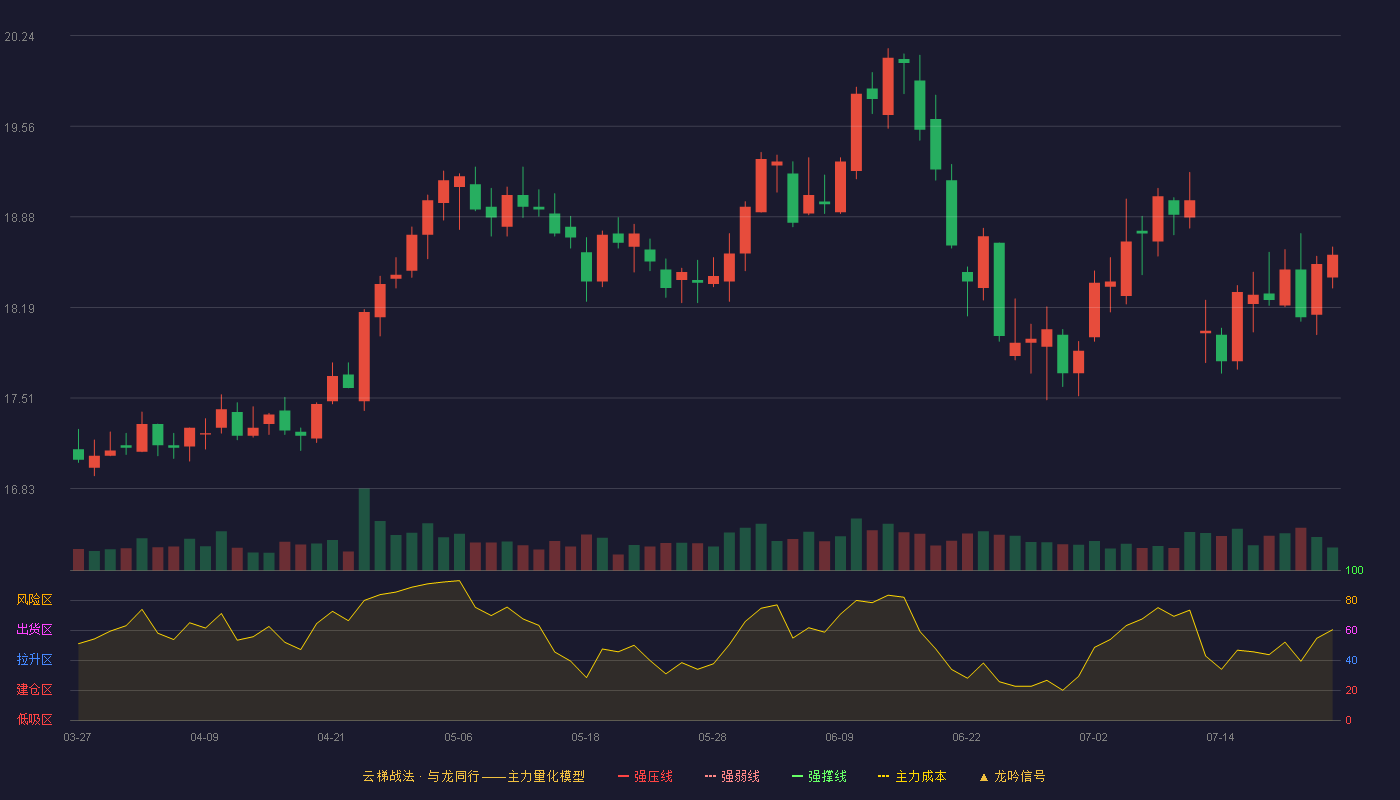Click the 04-09 date label
This screenshot has width=1400, height=800.
click(x=204, y=737)
